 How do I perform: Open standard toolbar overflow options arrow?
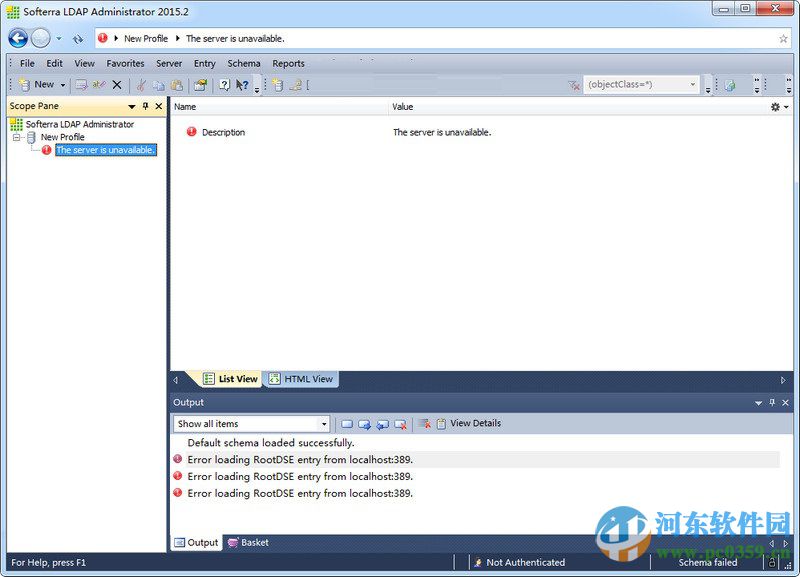click(257, 89)
